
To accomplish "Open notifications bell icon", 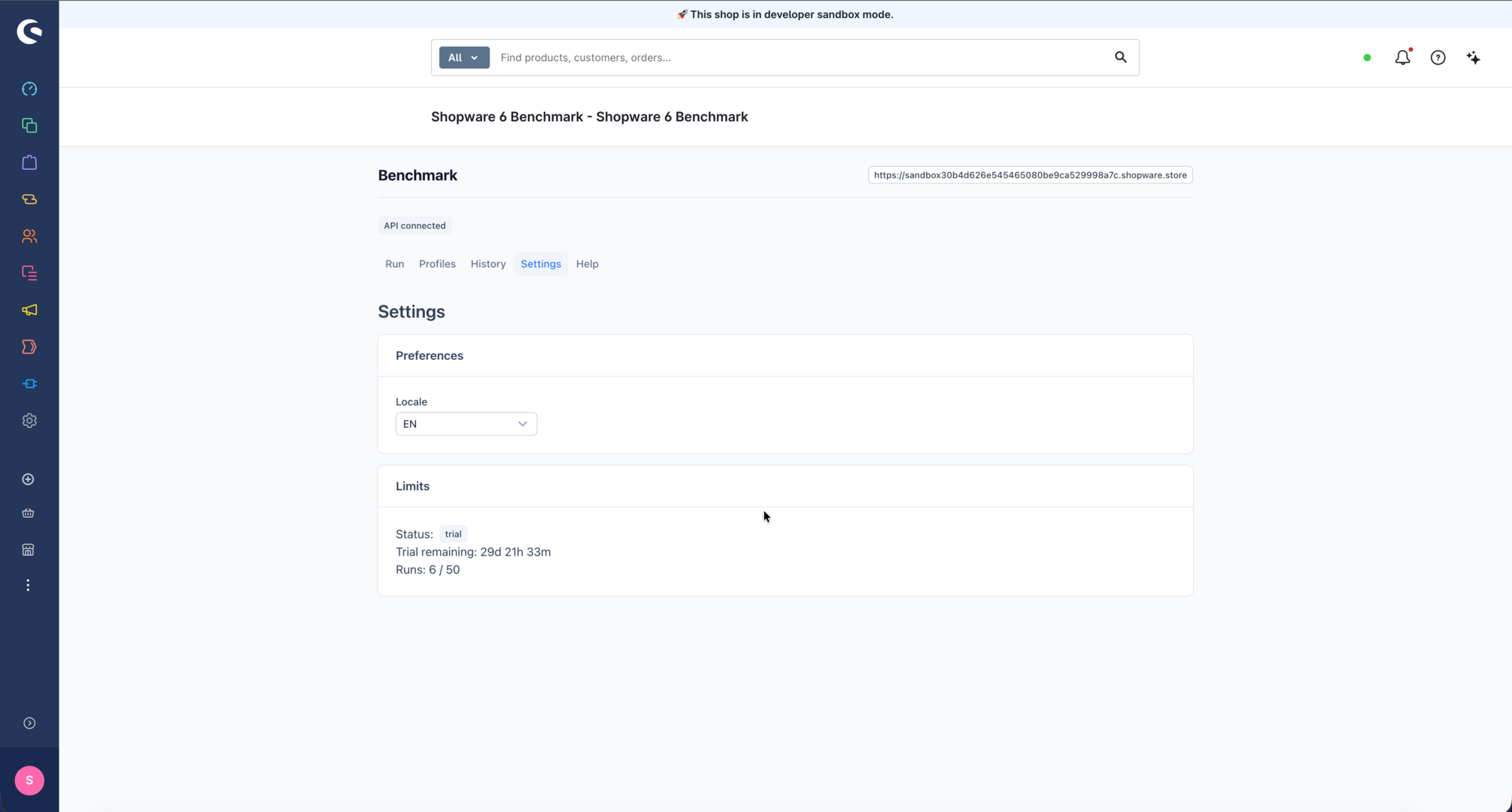I will pyautogui.click(x=1403, y=57).
